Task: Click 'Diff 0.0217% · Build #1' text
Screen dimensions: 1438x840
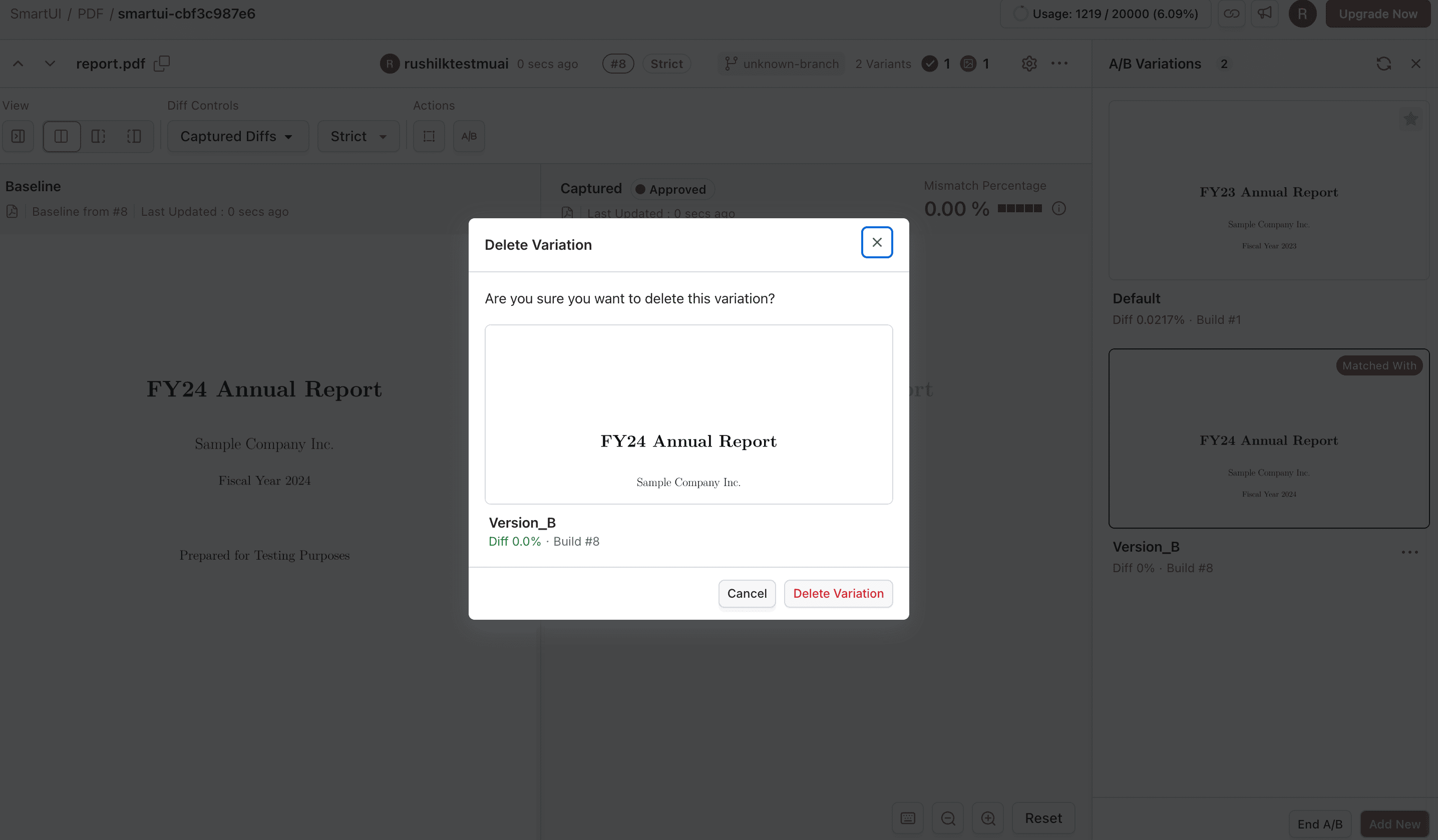Action: click(x=1177, y=319)
